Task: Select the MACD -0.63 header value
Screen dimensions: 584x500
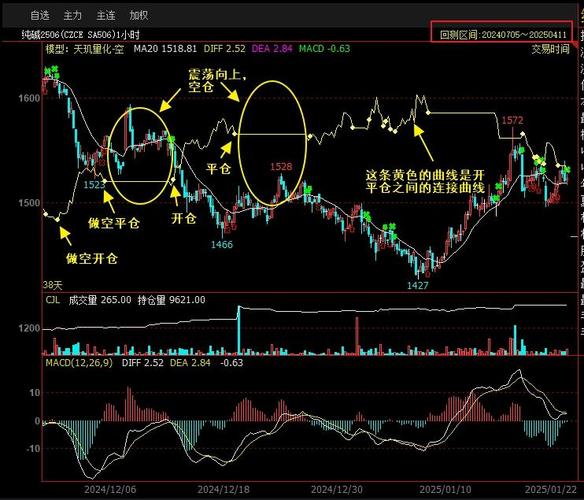Action: [324, 48]
